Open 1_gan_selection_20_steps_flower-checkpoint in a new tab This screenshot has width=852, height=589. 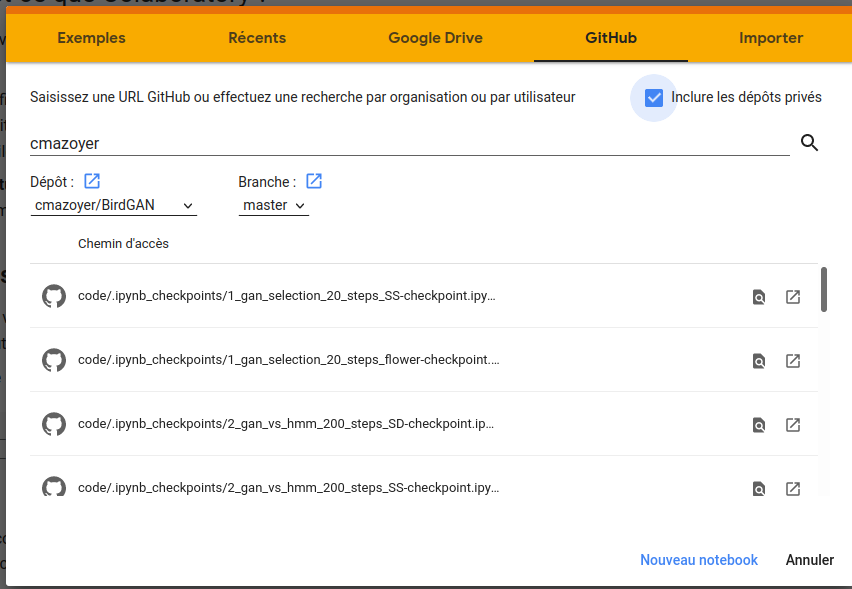click(793, 361)
